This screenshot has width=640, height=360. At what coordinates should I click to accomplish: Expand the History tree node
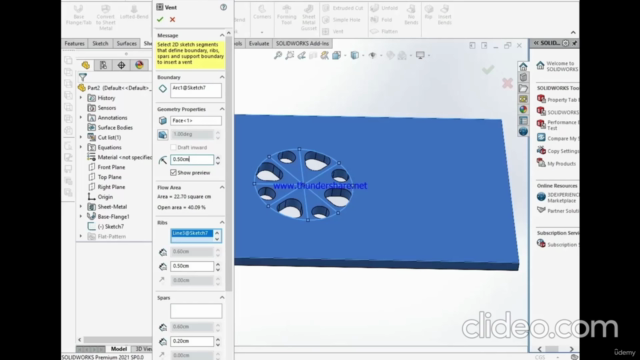(x=81, y=98)
